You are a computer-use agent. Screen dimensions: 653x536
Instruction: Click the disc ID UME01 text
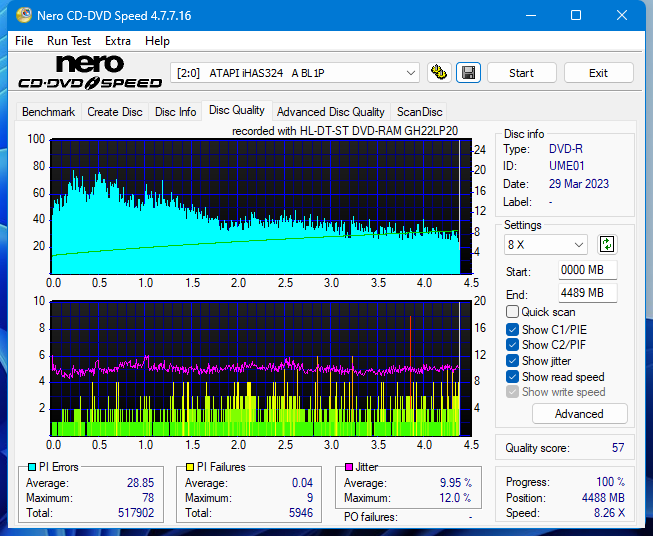point(566,166)
